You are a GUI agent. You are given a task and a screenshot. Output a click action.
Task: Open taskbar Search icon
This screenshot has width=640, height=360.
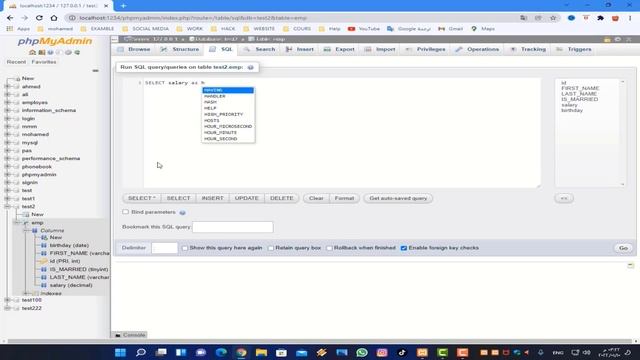click(141, 352)
